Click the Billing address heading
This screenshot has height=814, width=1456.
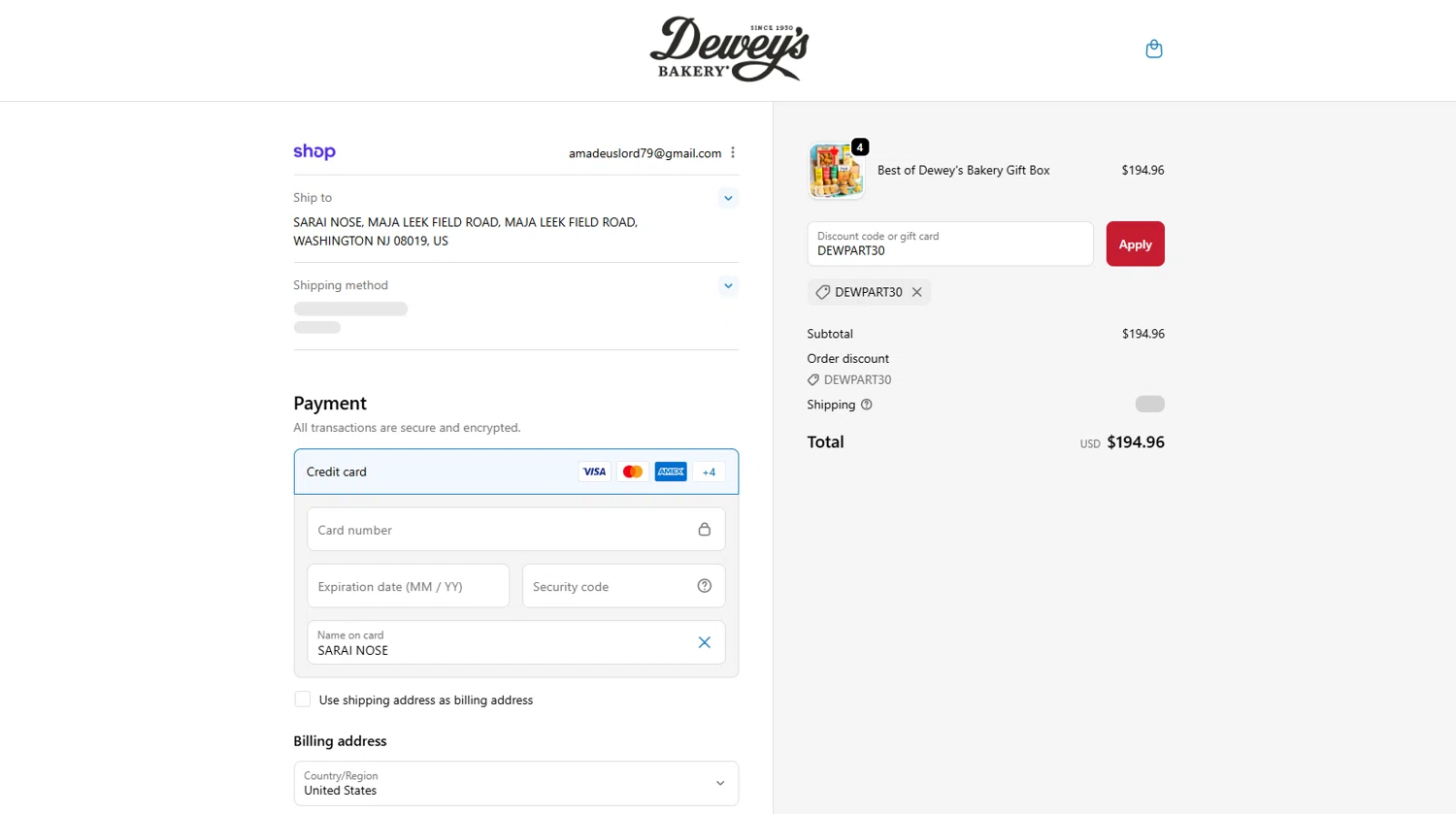pyautogui.click(x=340, y=740)
